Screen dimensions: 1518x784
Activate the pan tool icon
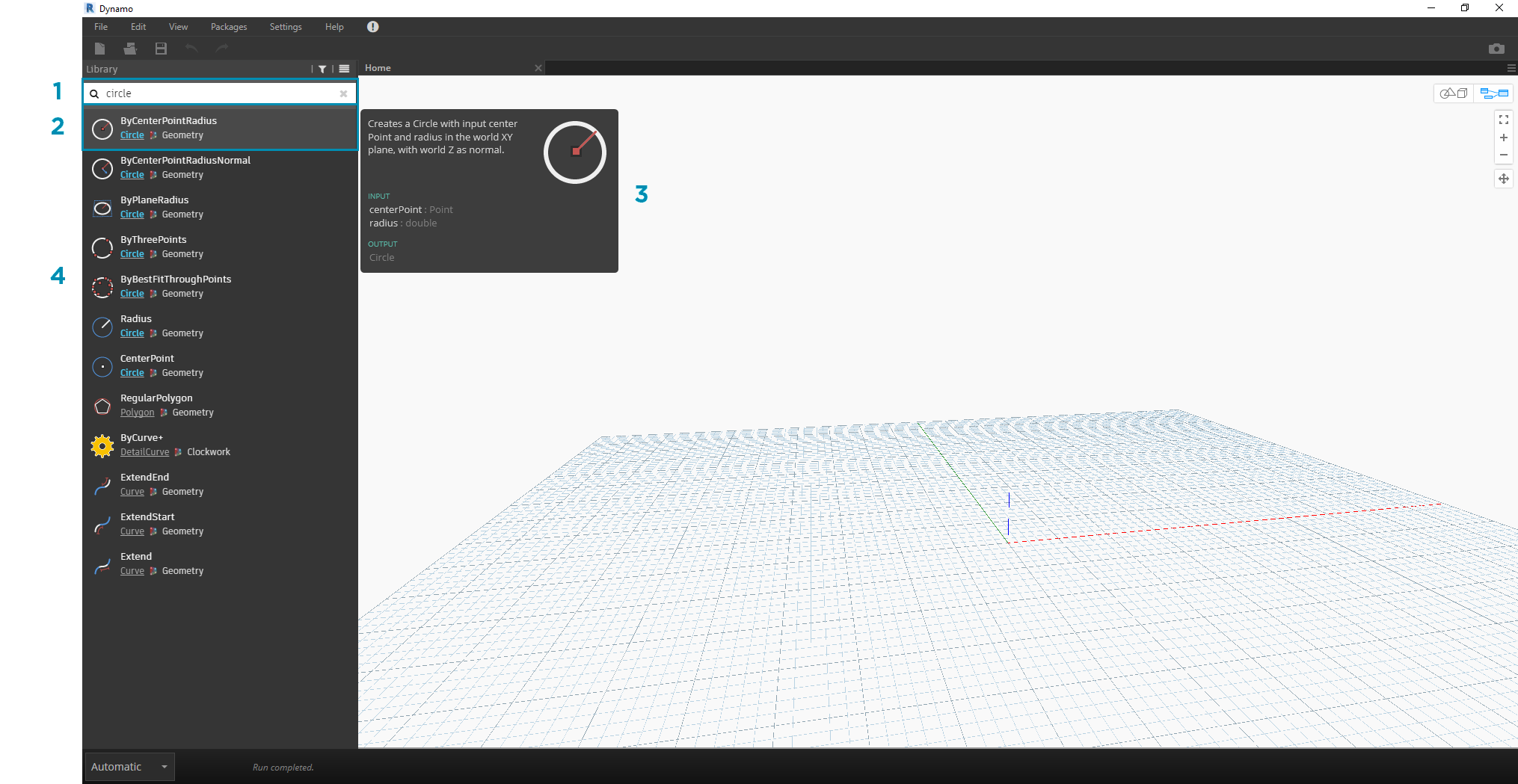pos(1503,179)
